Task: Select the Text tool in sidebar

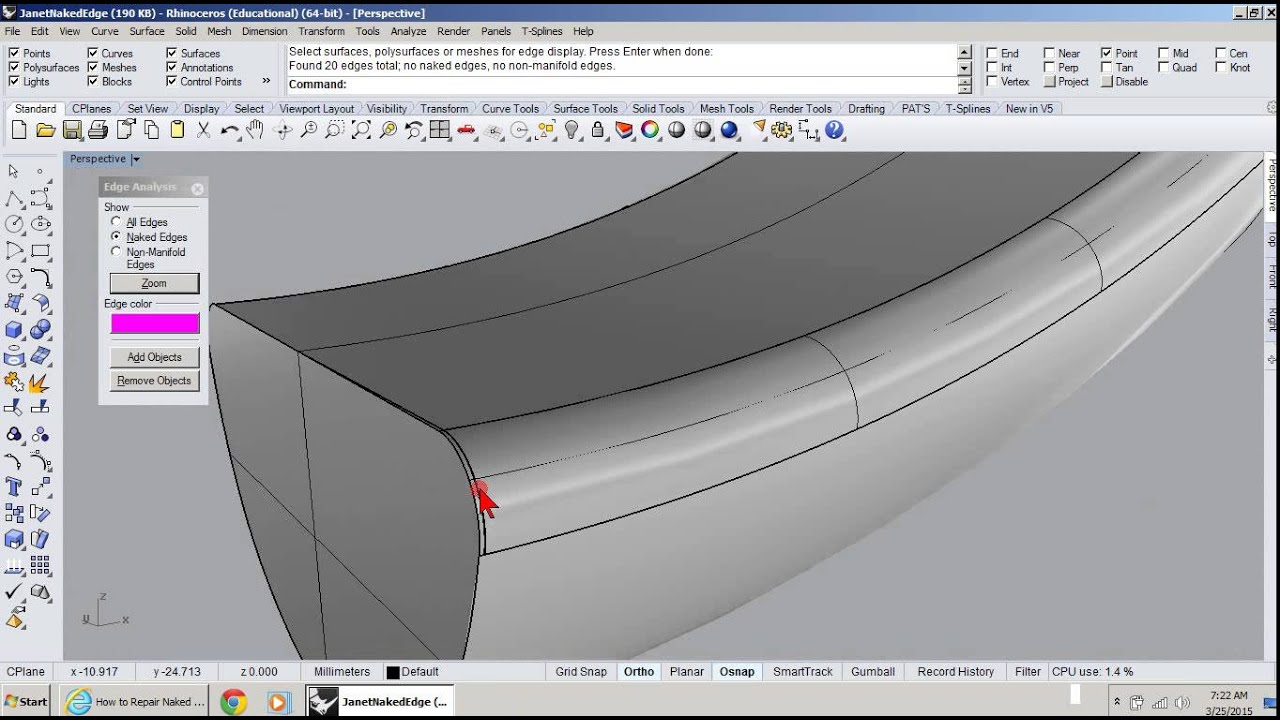Action: click(14, 487)
